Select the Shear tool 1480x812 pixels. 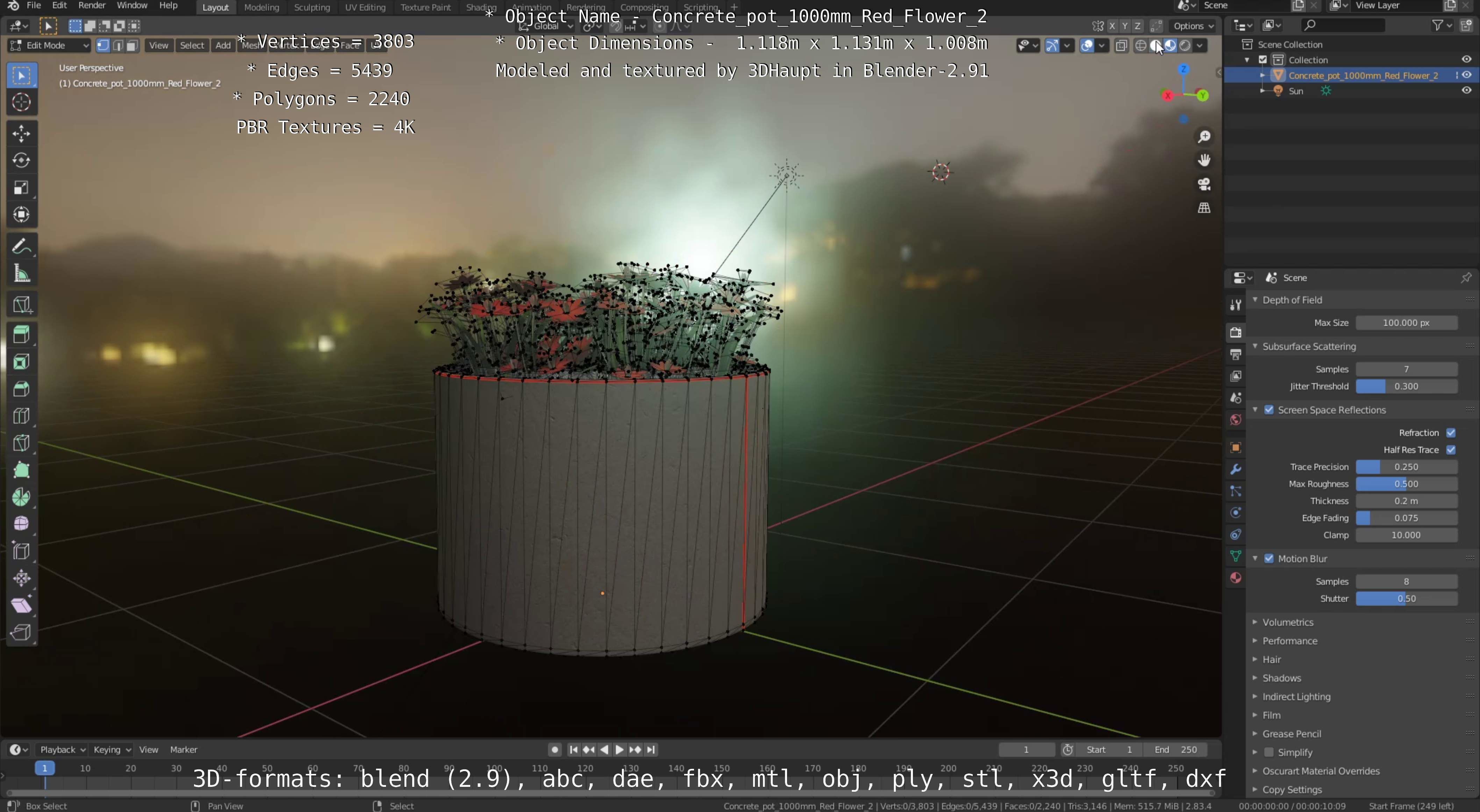click(x=21, y=605)
